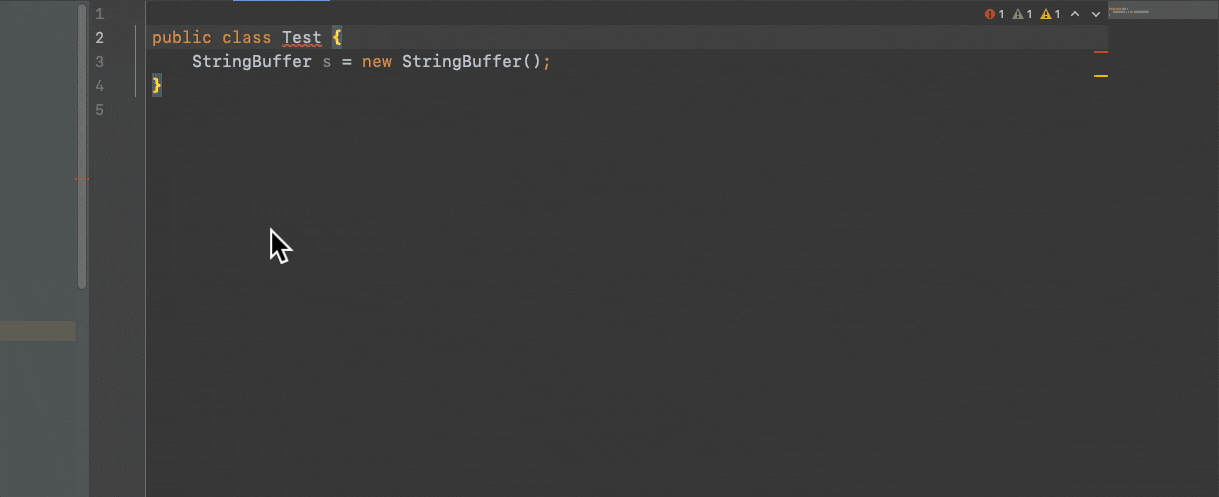Place cursor on the public keyword

(181, 38)
